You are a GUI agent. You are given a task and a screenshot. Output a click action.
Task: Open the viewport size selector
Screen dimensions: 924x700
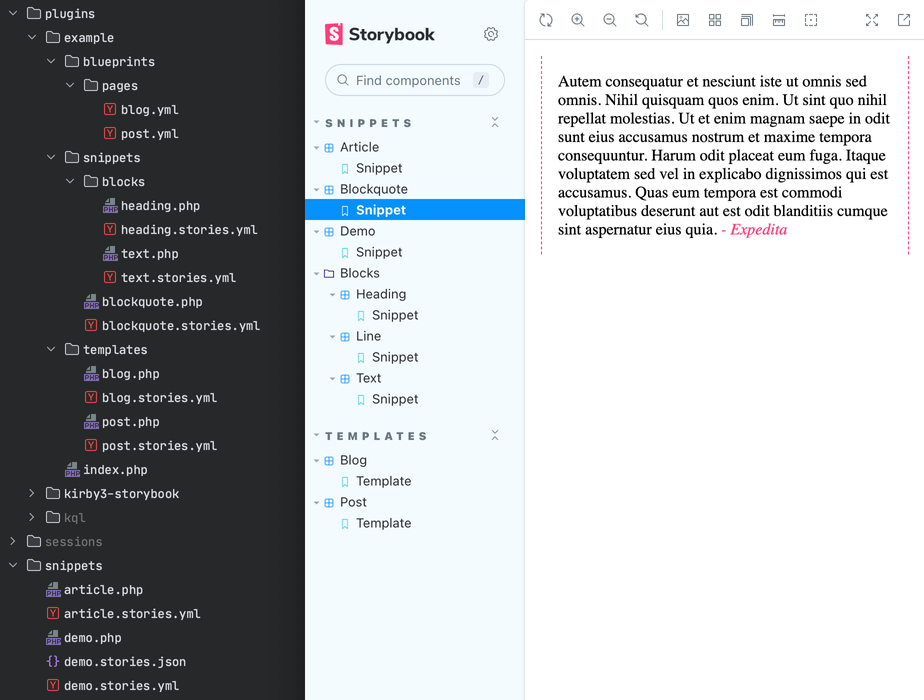point(747,20)
